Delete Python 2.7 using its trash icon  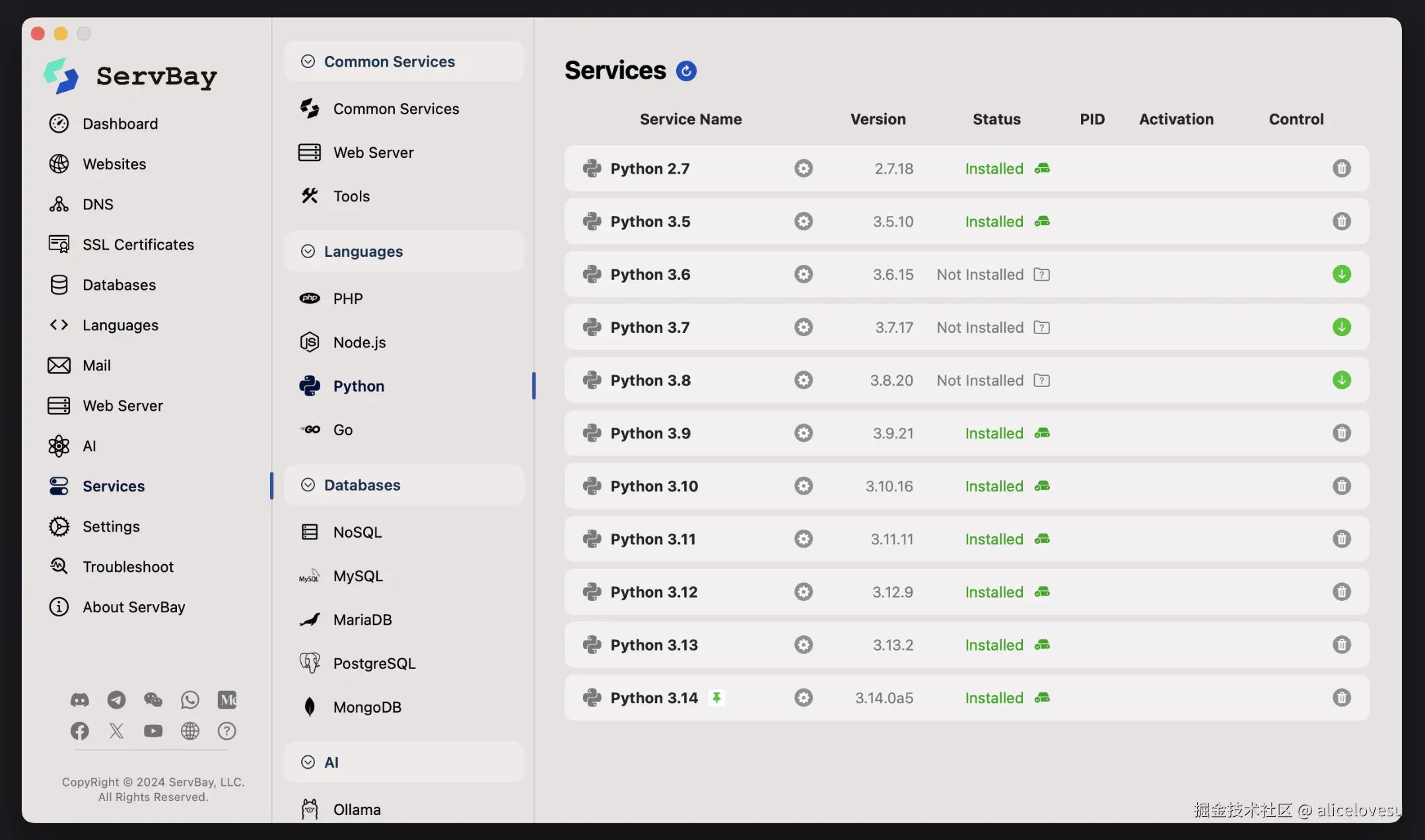click(1341, 168)
